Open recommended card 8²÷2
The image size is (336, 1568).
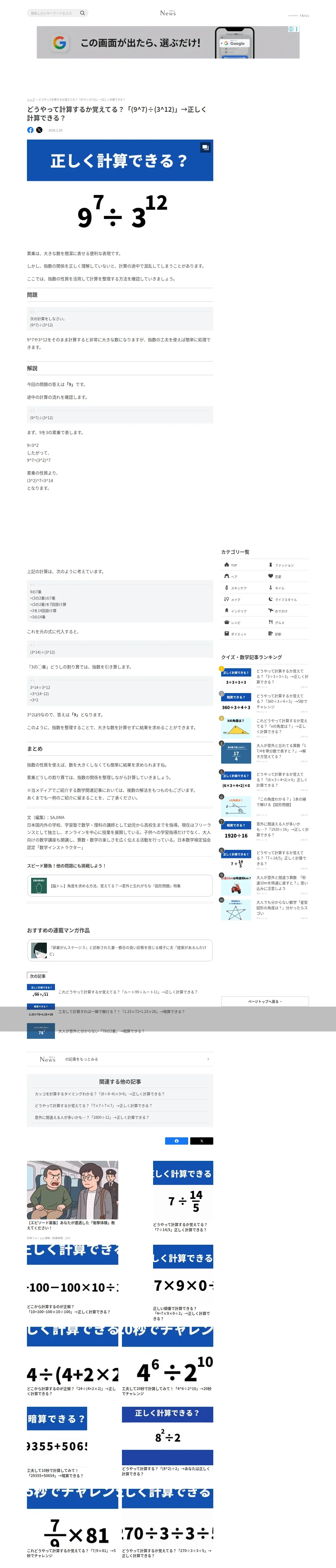[x=167, y=1442]
